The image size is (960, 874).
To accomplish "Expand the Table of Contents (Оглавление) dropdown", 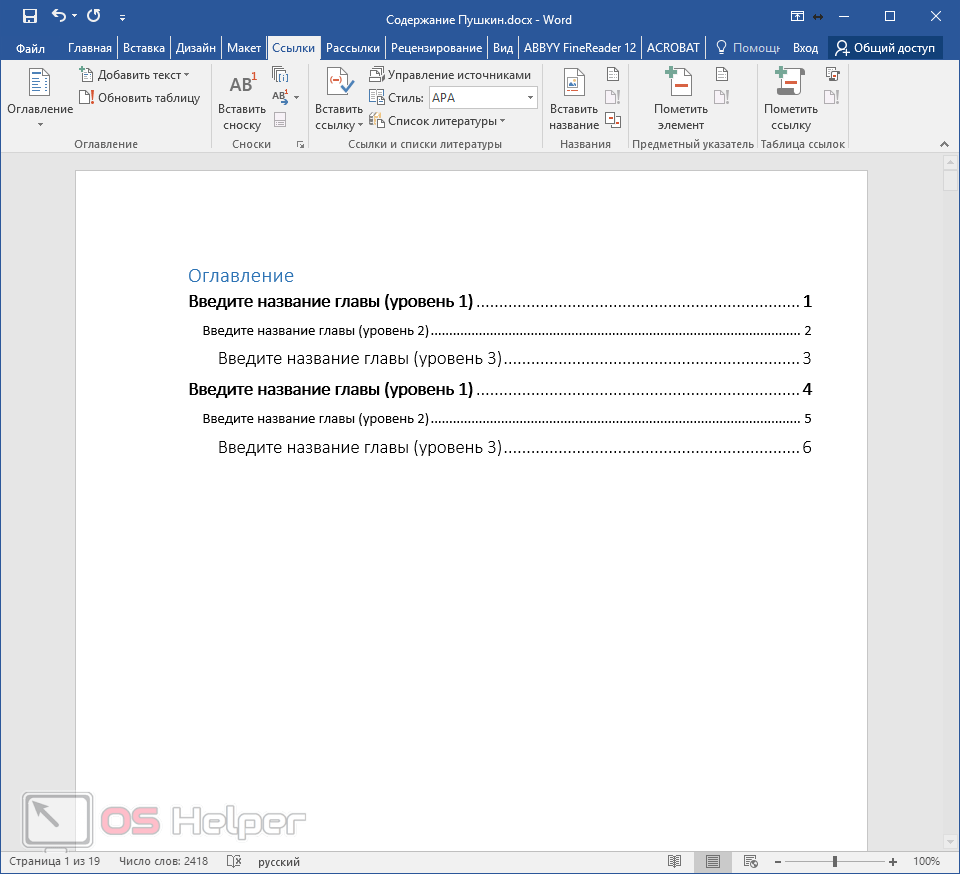I will click(40, 124).
